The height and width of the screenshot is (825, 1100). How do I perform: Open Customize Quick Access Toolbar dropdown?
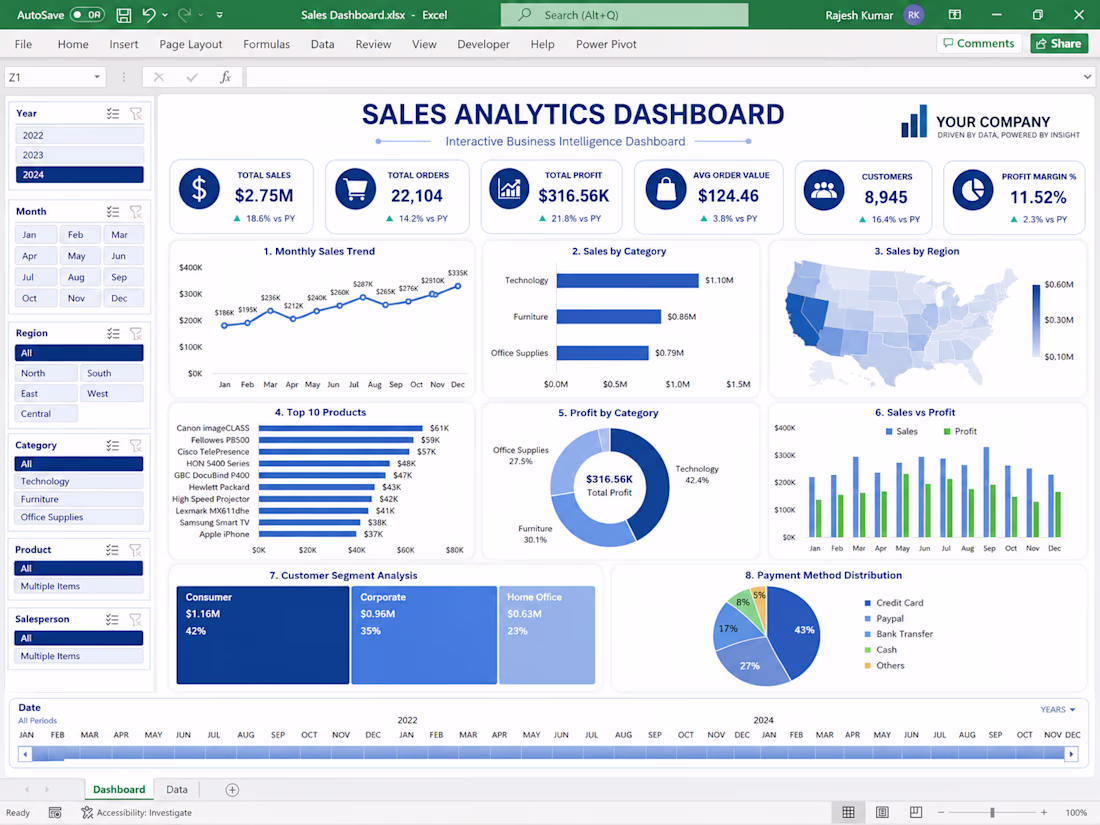[220, 15]
